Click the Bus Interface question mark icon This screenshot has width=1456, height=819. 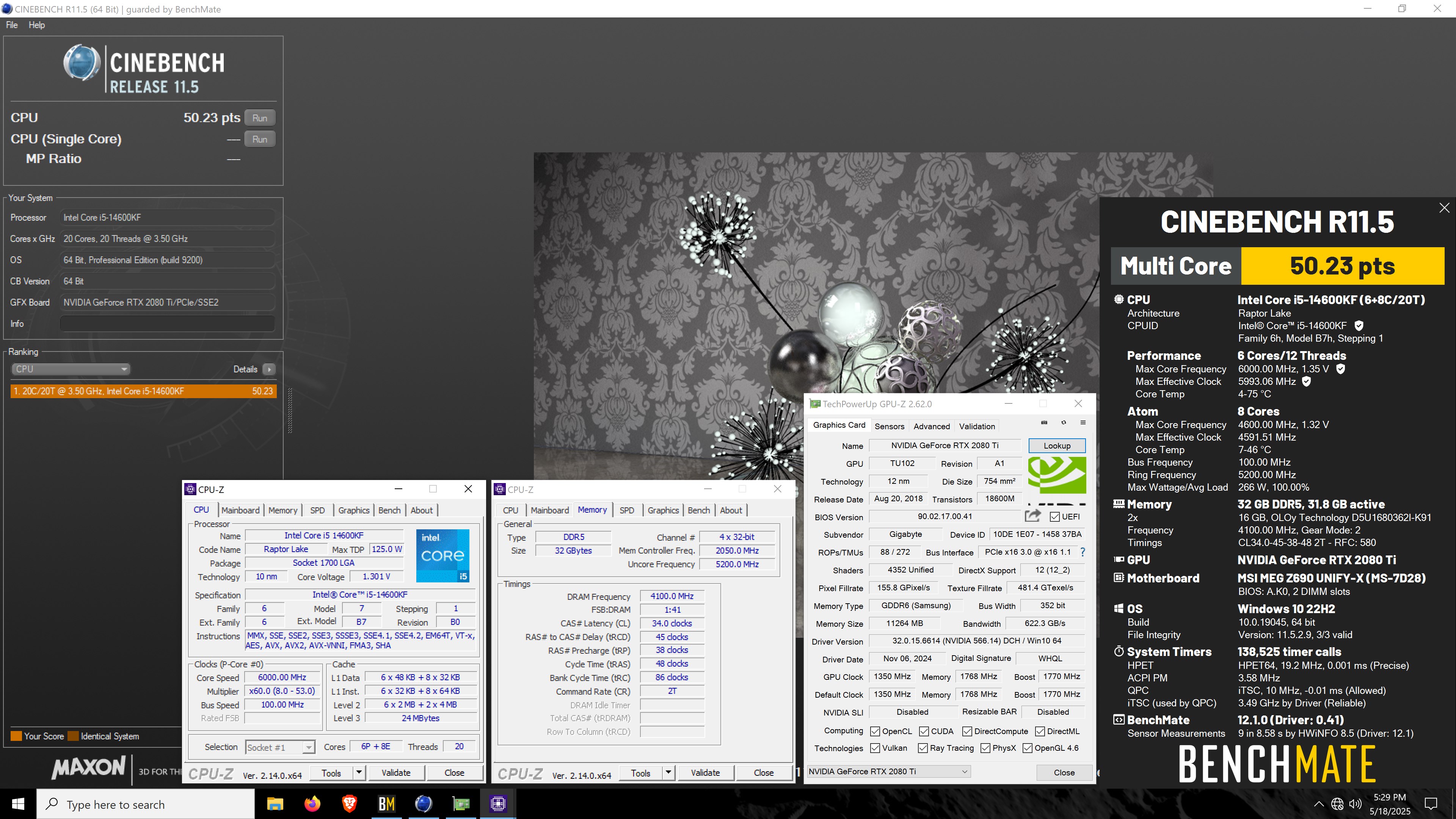(1083, 552)
